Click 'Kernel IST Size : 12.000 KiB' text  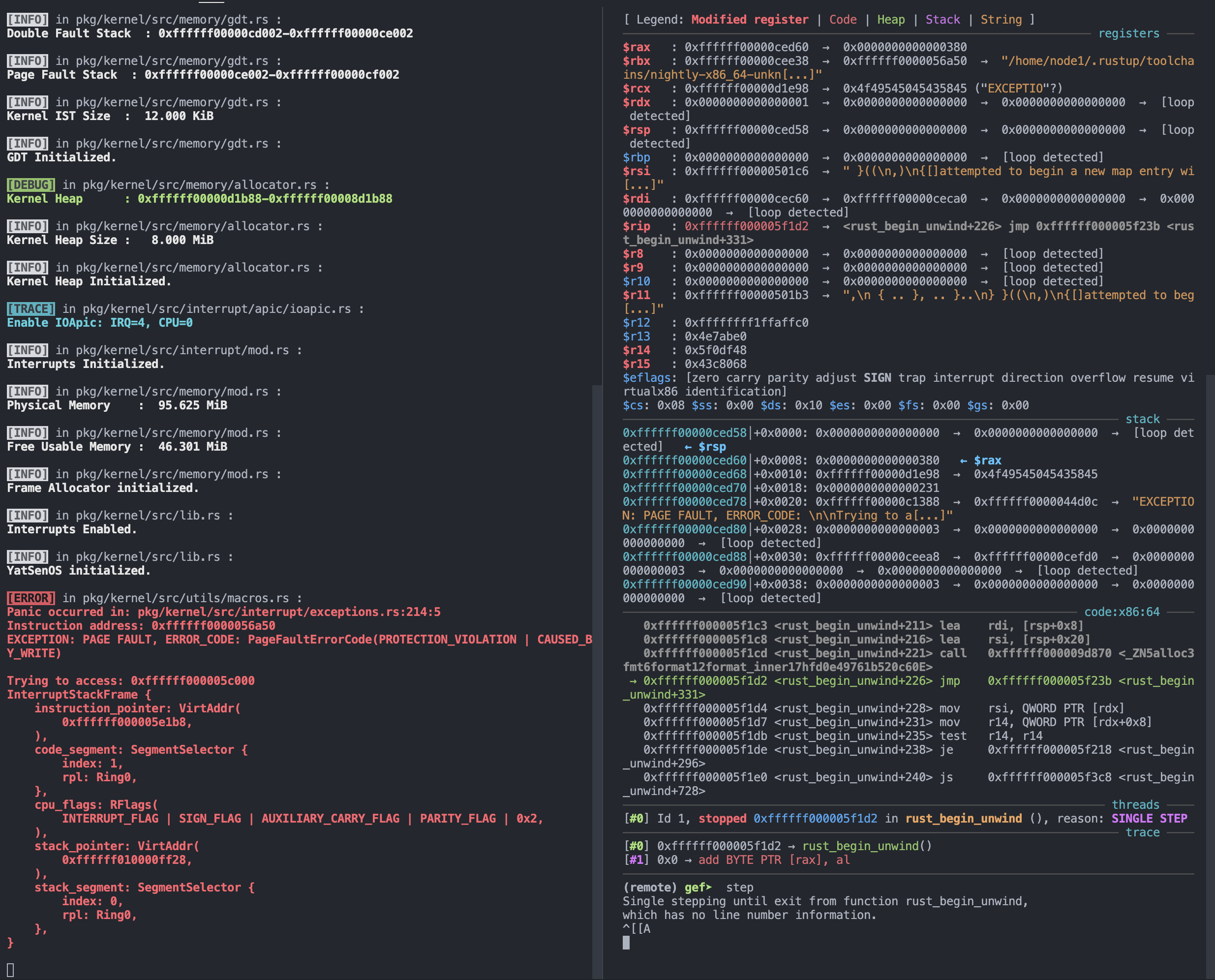click(110, 116)
